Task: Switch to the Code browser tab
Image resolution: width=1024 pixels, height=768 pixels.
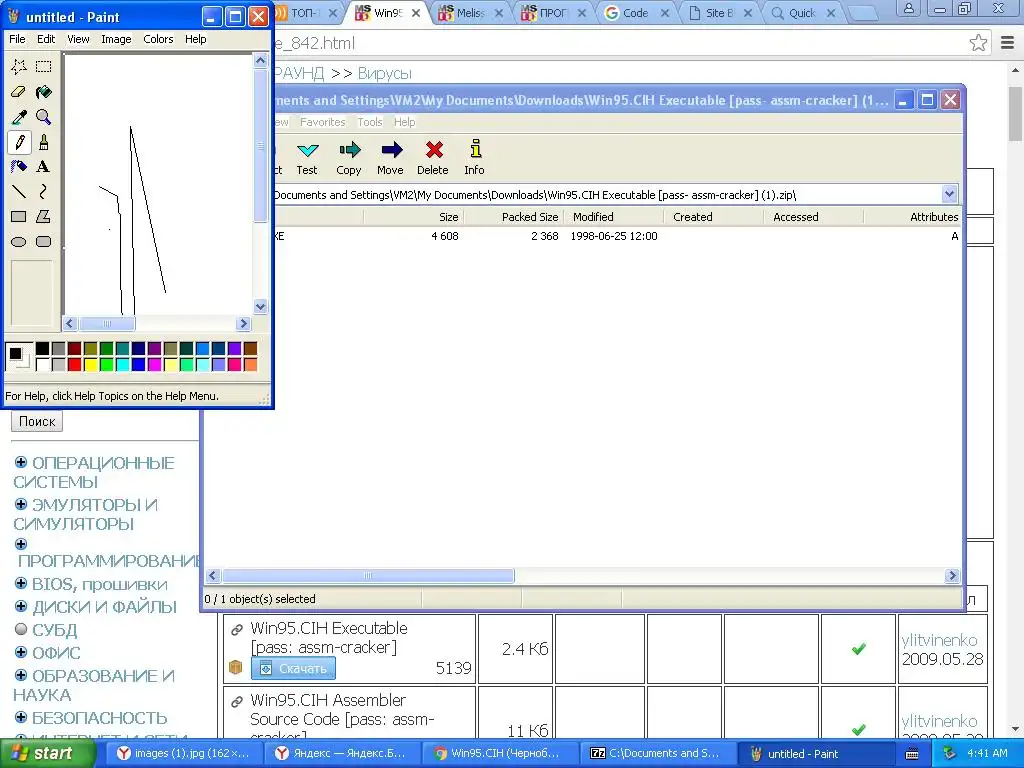Action: [x=636, y=12]
